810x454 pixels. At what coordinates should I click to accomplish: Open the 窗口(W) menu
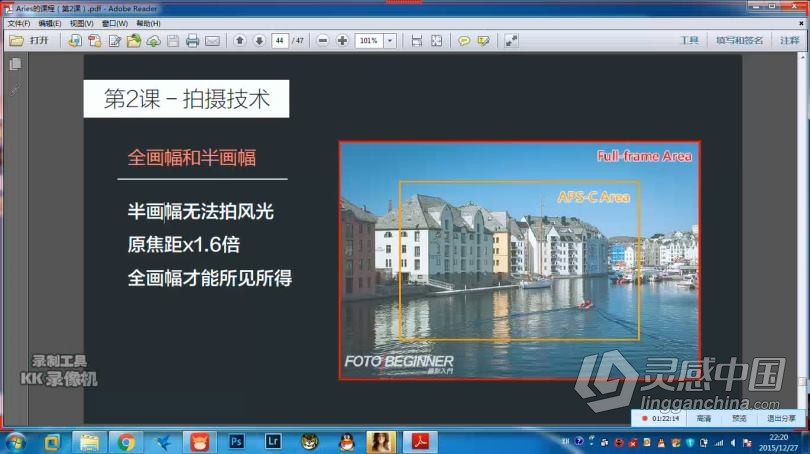(x=114, y=23)
